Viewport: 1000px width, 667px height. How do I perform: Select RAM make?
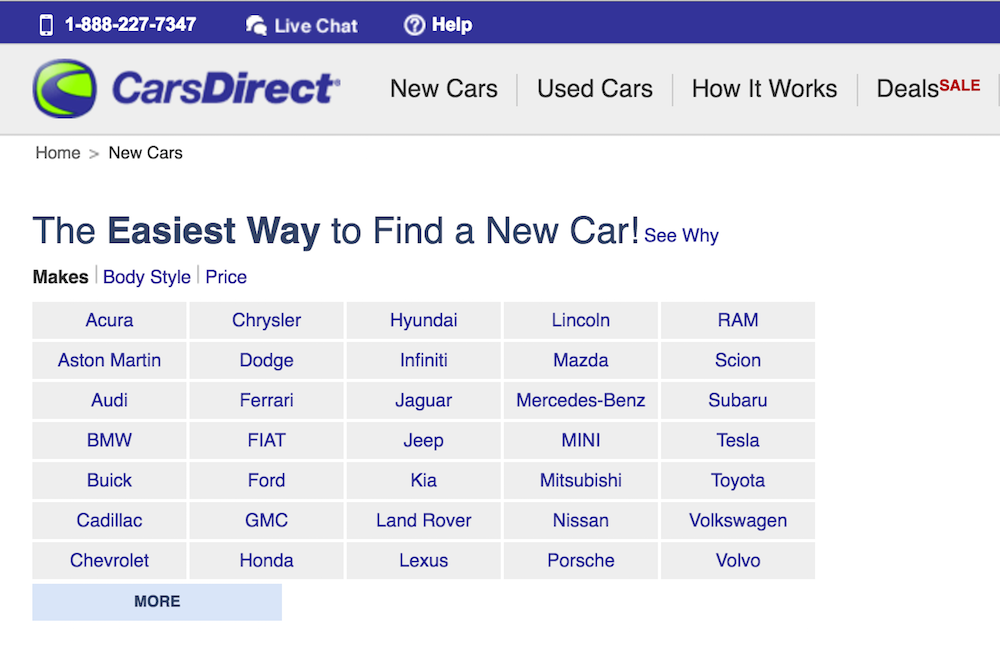point(738,320)
